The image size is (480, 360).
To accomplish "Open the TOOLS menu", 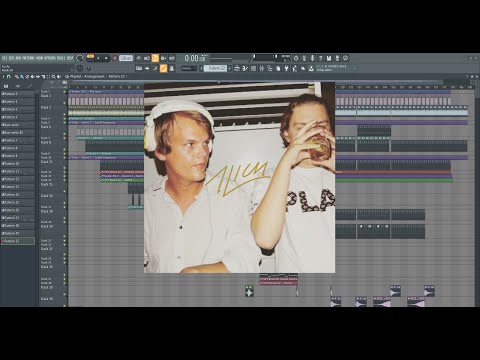I will tap(61, 58).
